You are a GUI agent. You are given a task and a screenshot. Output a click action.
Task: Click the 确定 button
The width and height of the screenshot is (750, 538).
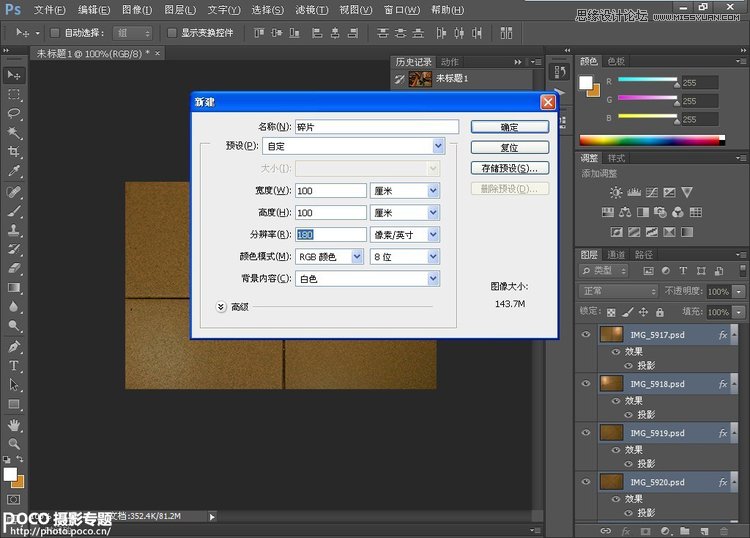509,127
